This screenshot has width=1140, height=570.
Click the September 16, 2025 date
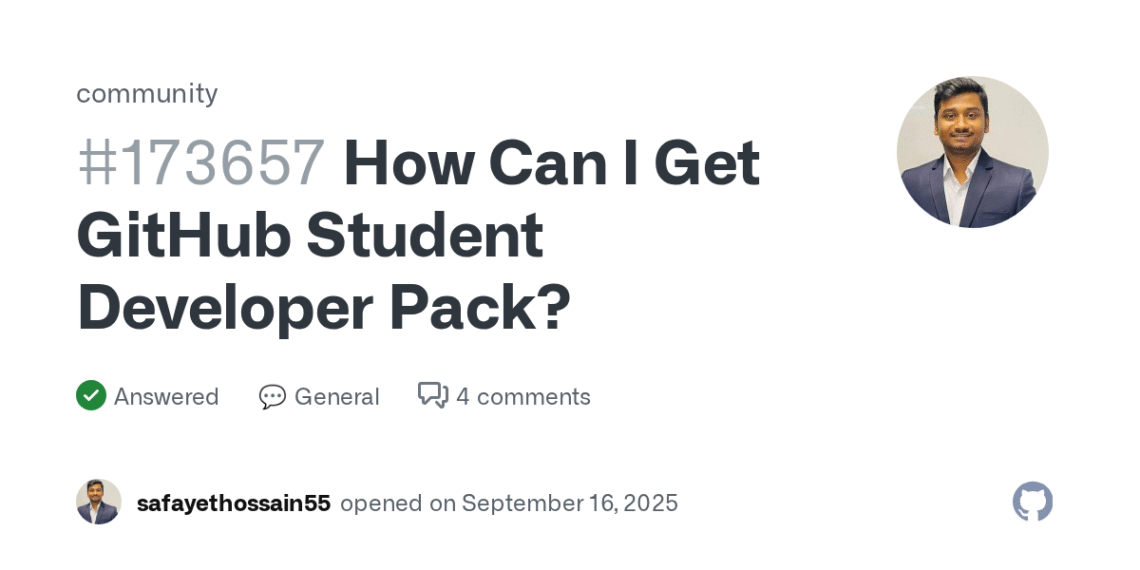coord(570,503)
